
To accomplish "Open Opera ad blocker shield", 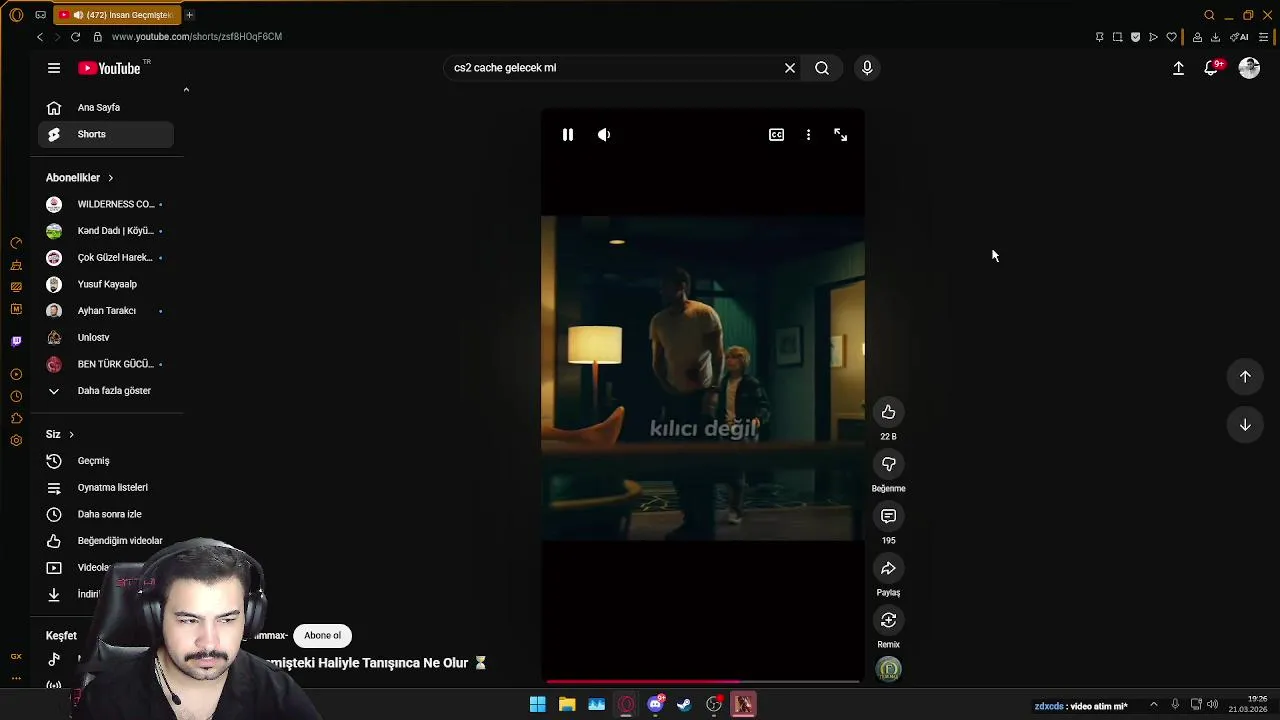I will coord(1135,37).
